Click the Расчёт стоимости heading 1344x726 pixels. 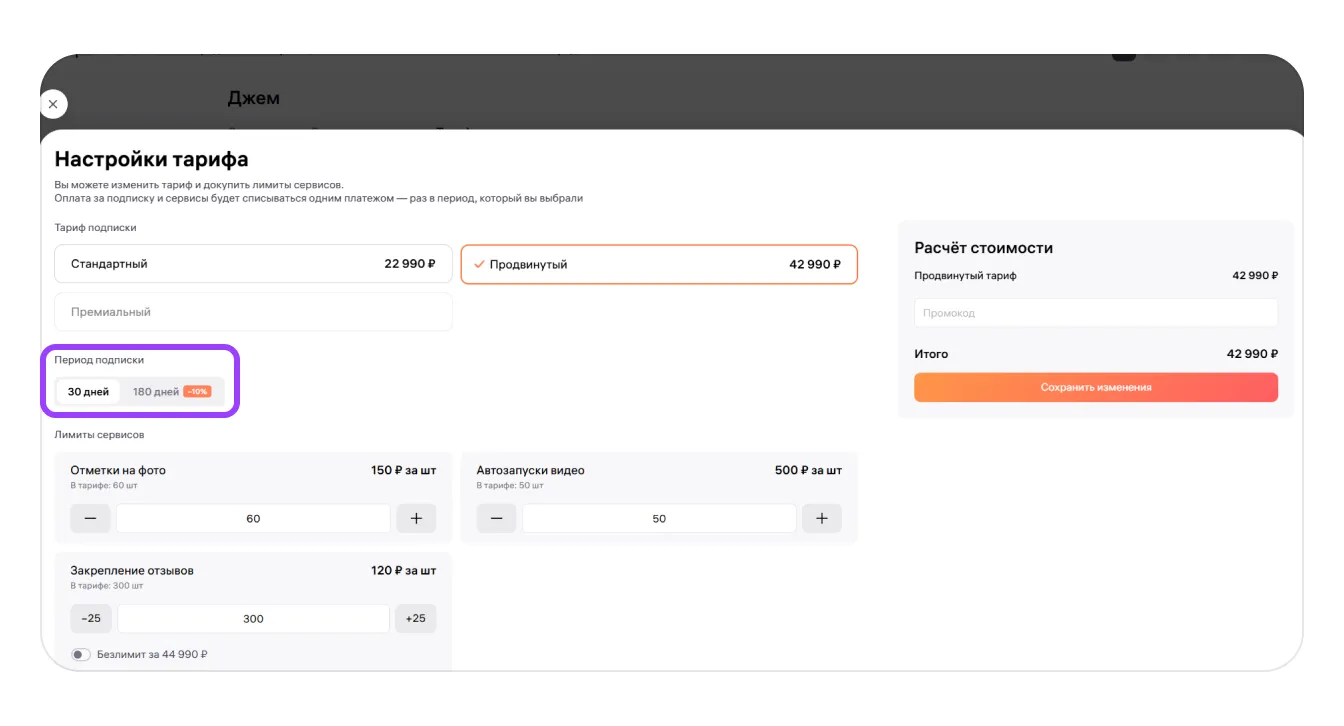pos(984,248)
